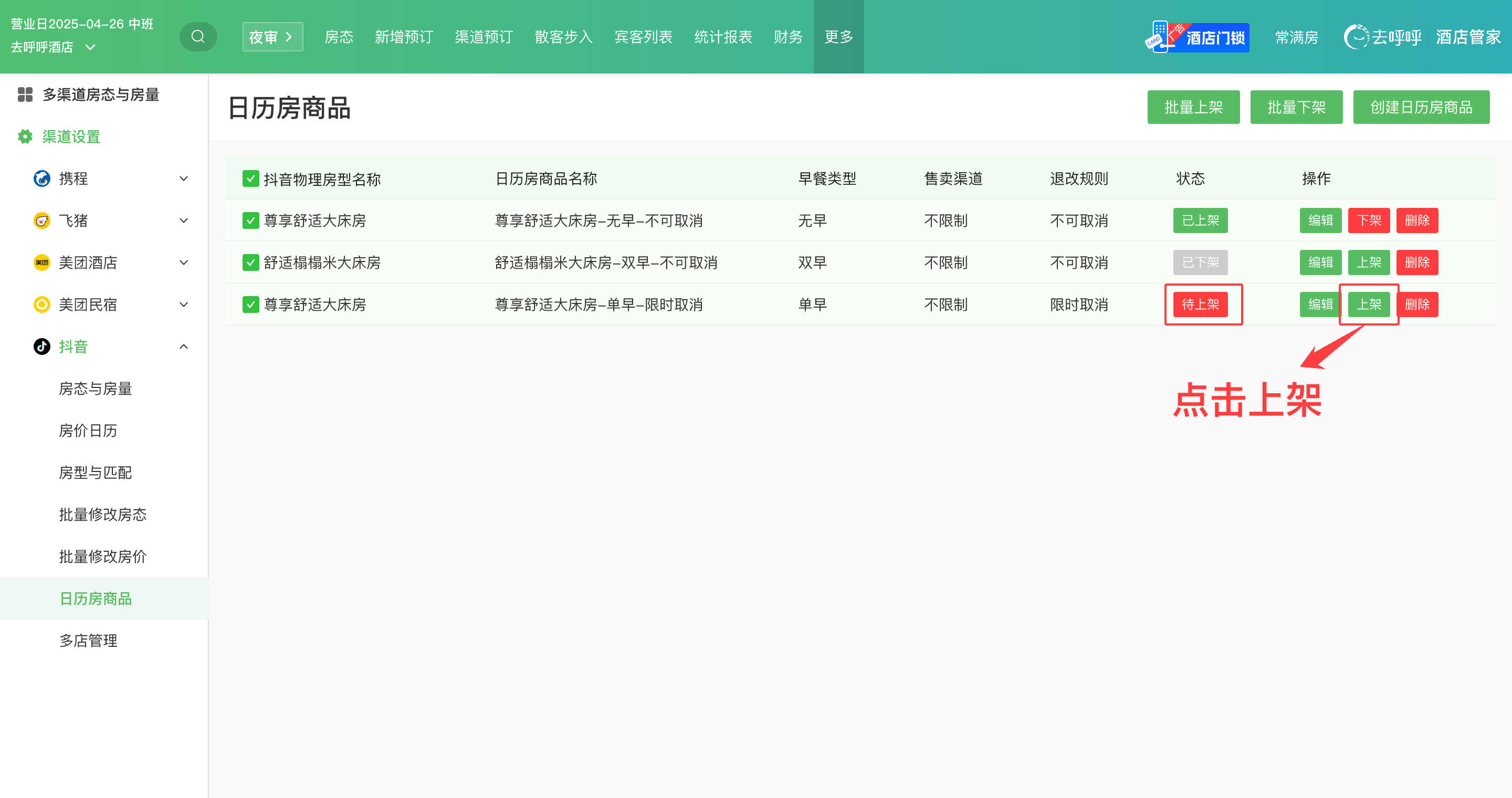Expand the 携程 menu chevron

184,178
